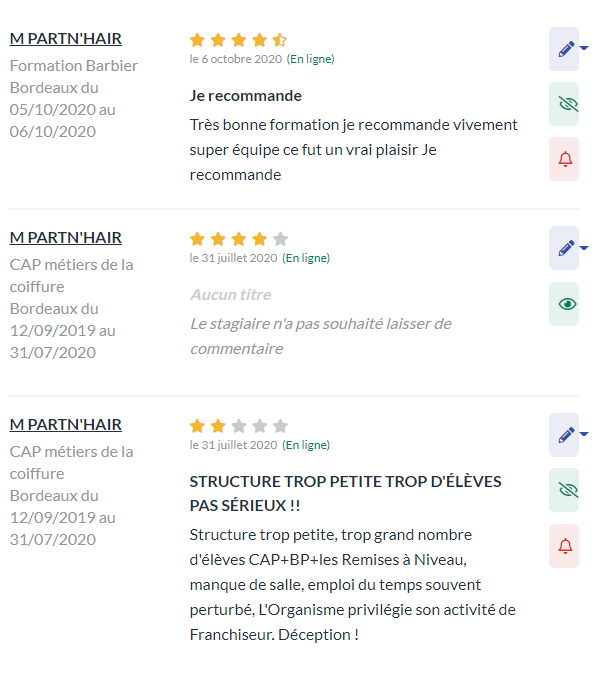
Task: Expand the dropdown arrow beside the third review's pencil
Action: point(584,434)
